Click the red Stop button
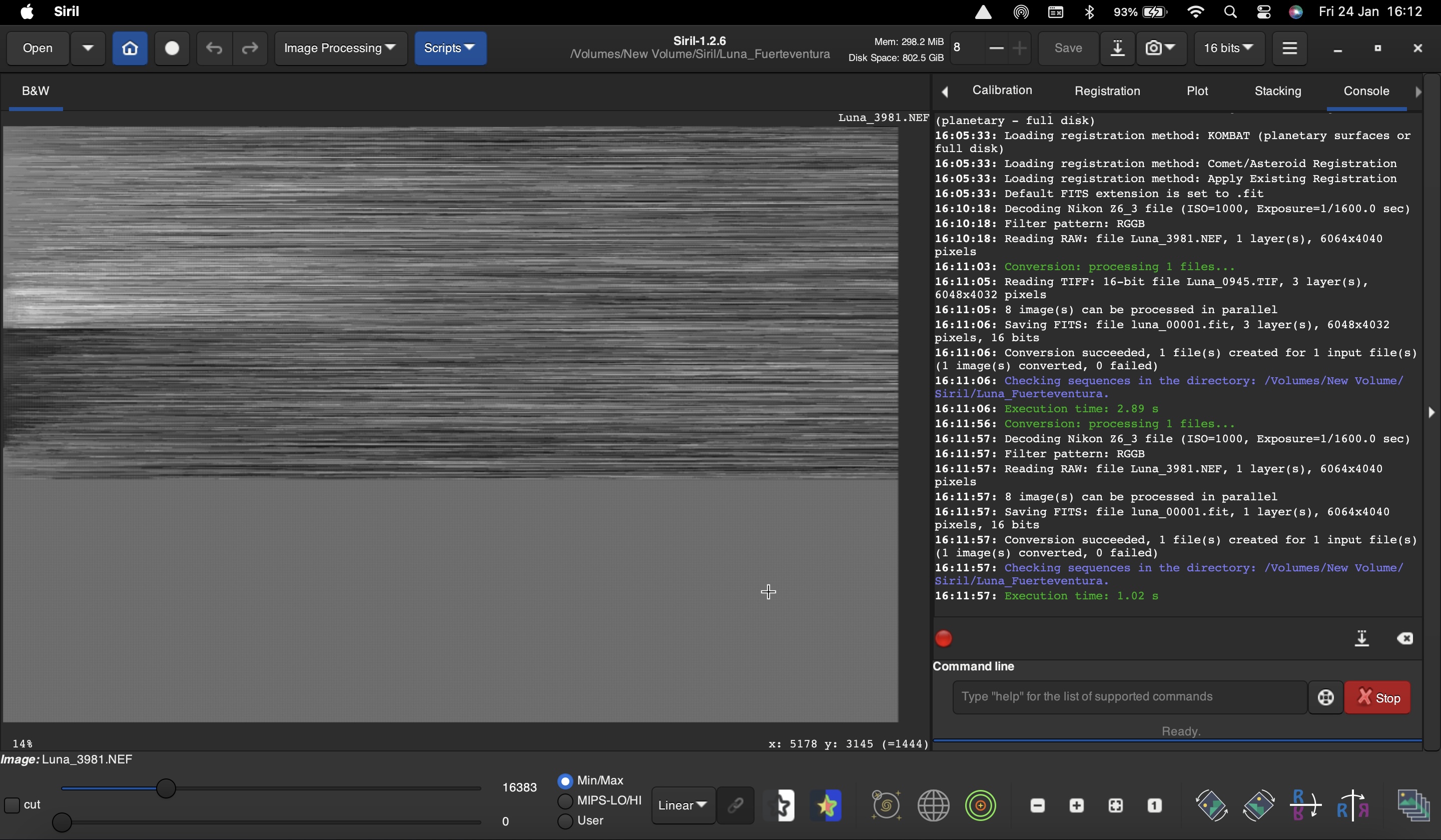 point(1377,697)
